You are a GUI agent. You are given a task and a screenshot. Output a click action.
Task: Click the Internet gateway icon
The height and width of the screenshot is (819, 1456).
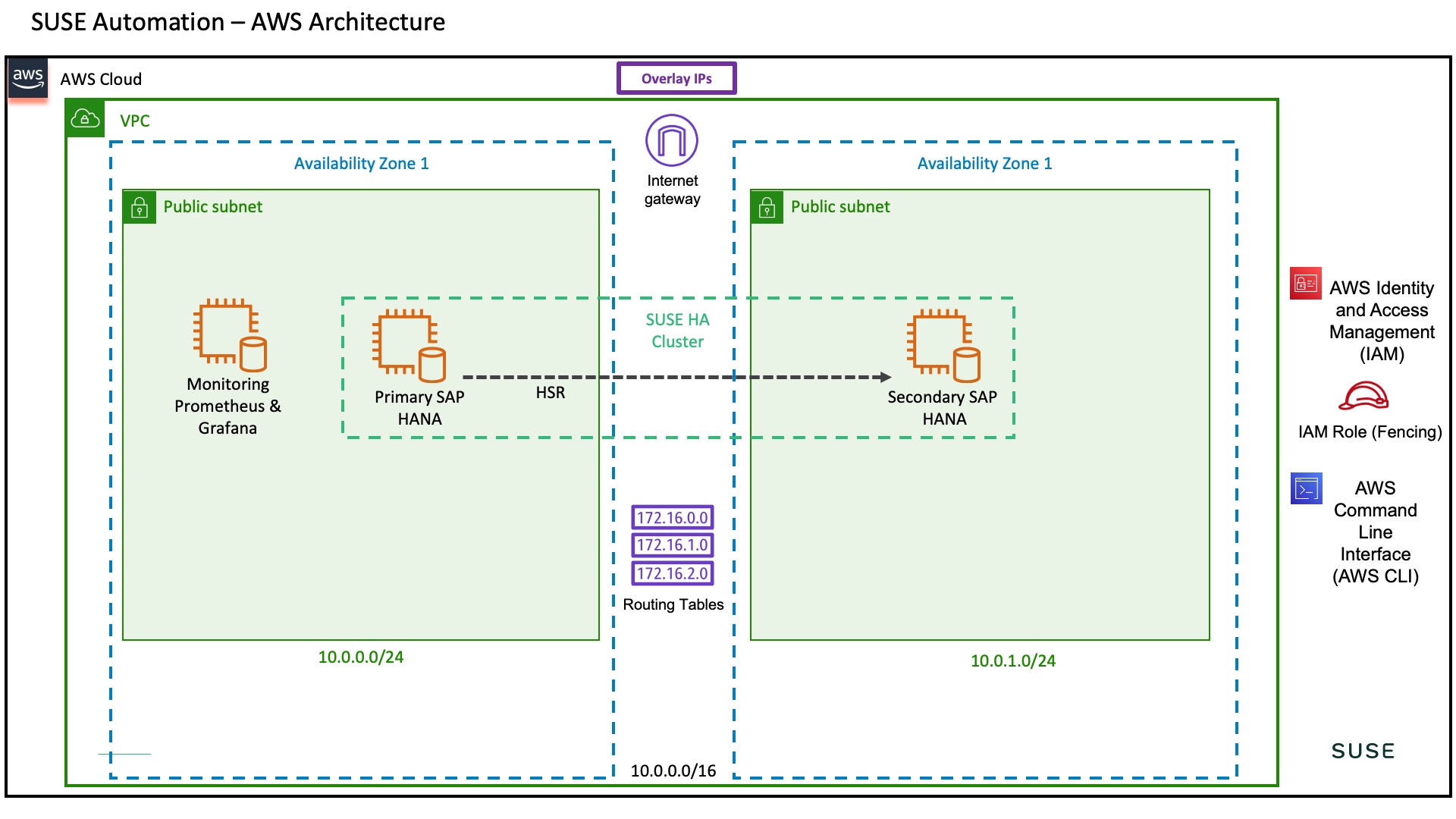pos(672,140)
